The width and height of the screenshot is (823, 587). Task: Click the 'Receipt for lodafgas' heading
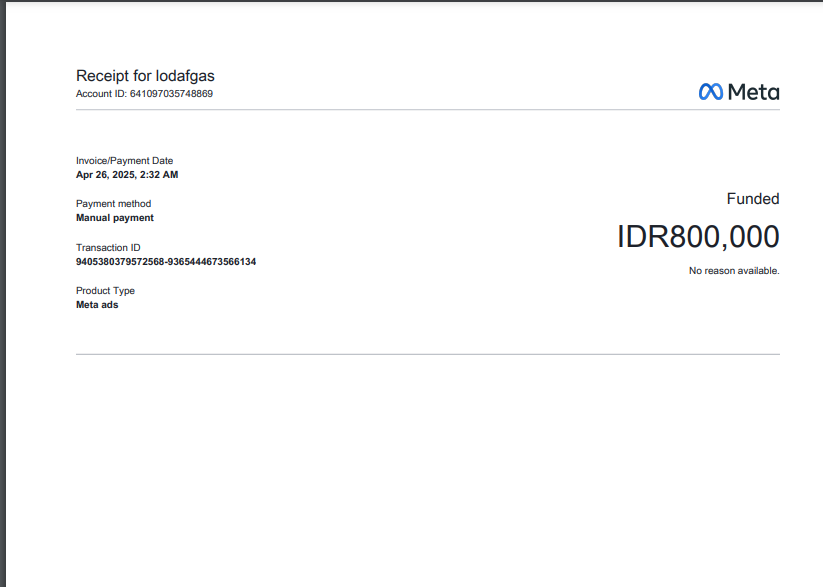145,76
